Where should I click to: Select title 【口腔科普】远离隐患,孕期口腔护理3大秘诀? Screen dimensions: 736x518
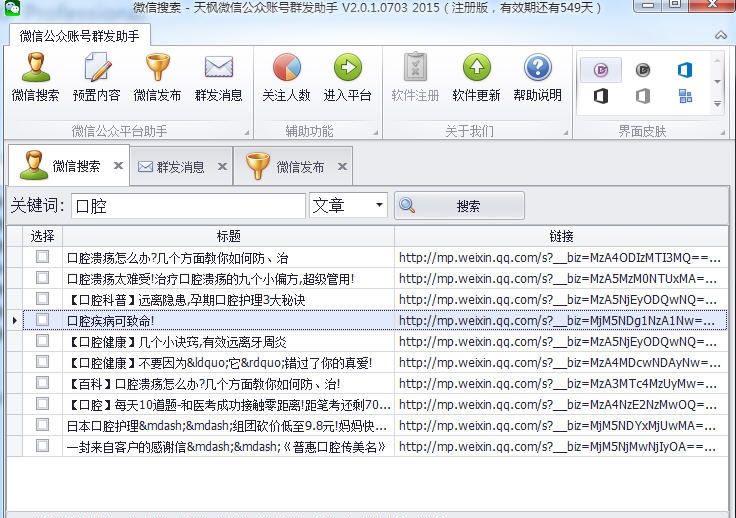[186, 300]
